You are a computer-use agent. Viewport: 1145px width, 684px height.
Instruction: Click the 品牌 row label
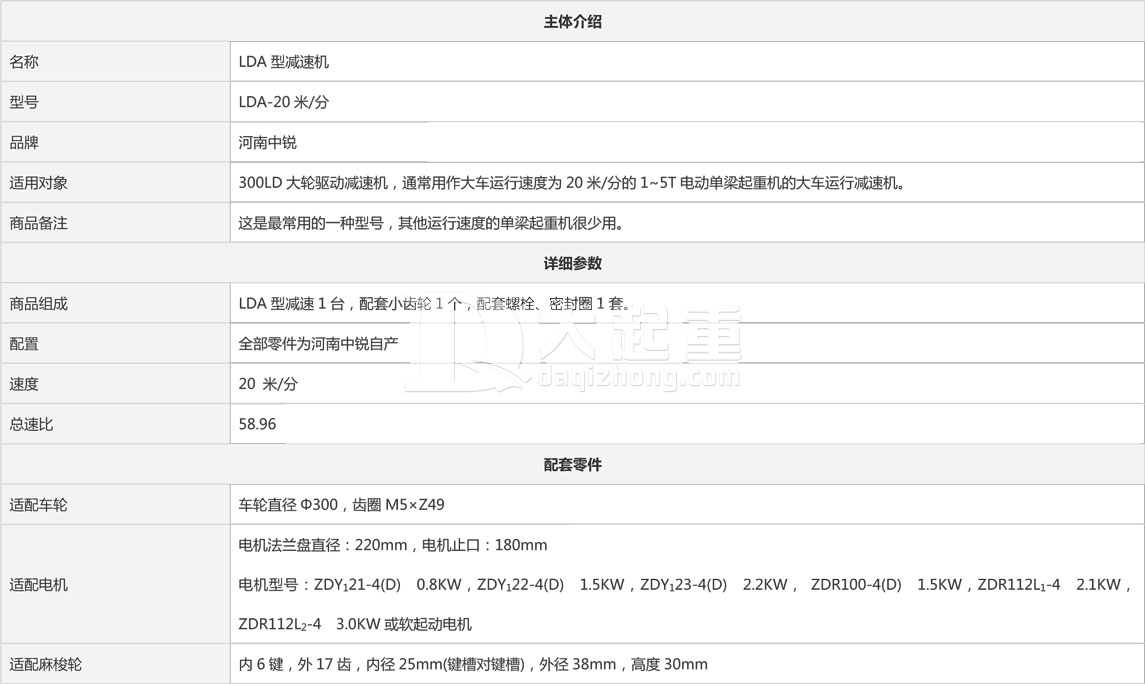coord(24,142)
